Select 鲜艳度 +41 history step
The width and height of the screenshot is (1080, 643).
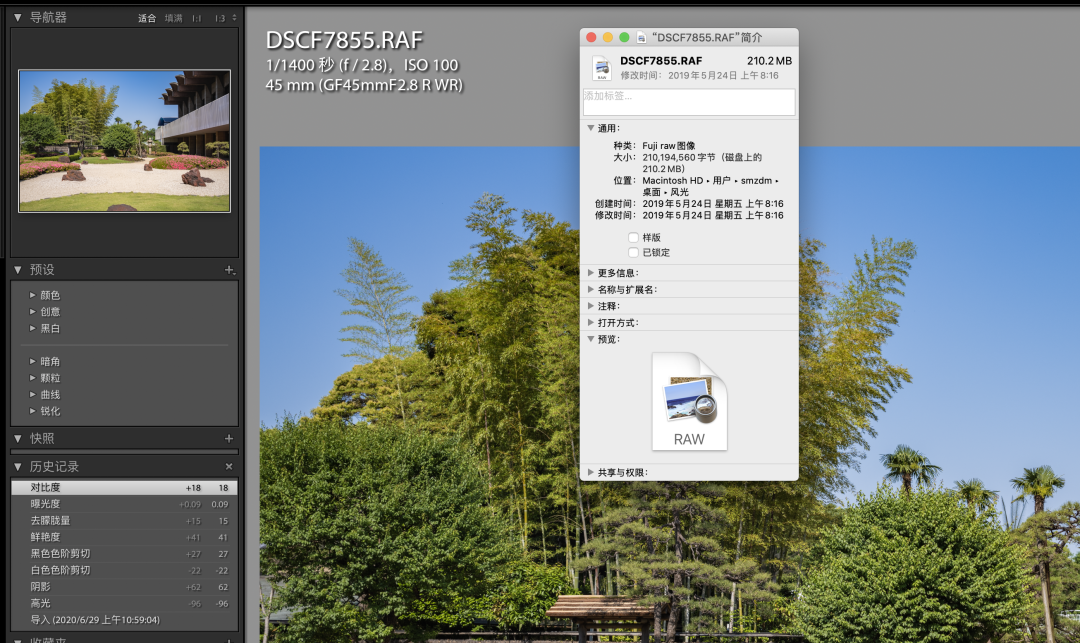[125, 537]
